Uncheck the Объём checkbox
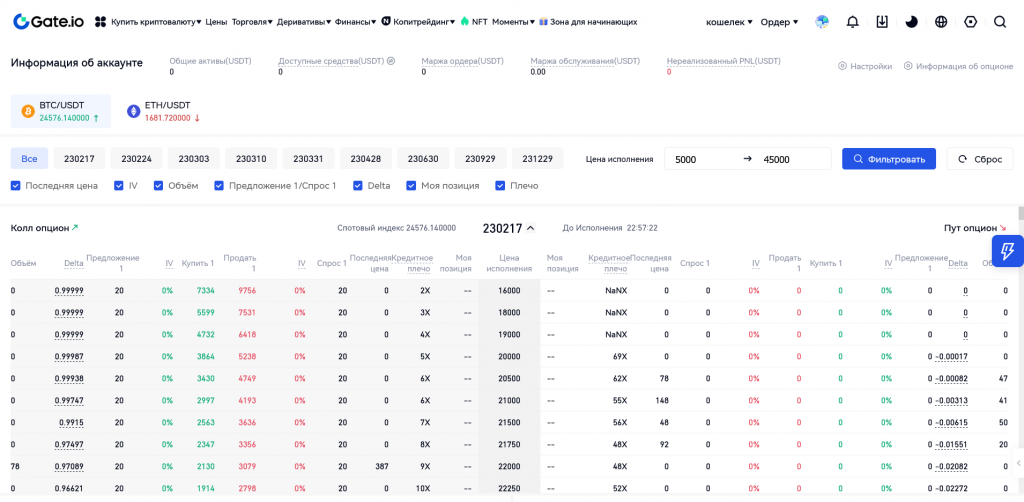 click(x=159, y=185)
